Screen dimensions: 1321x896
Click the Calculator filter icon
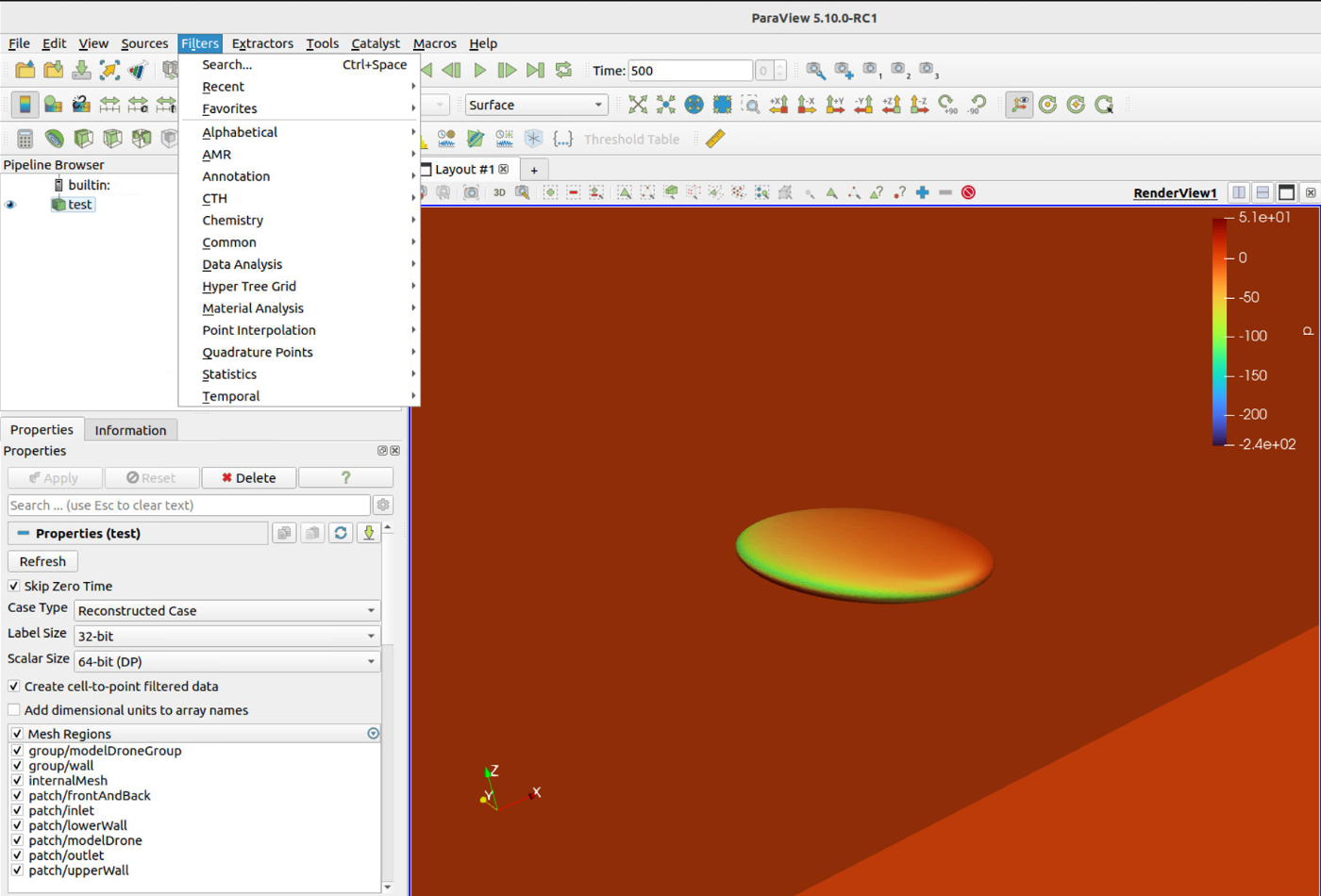pos(25,139)
